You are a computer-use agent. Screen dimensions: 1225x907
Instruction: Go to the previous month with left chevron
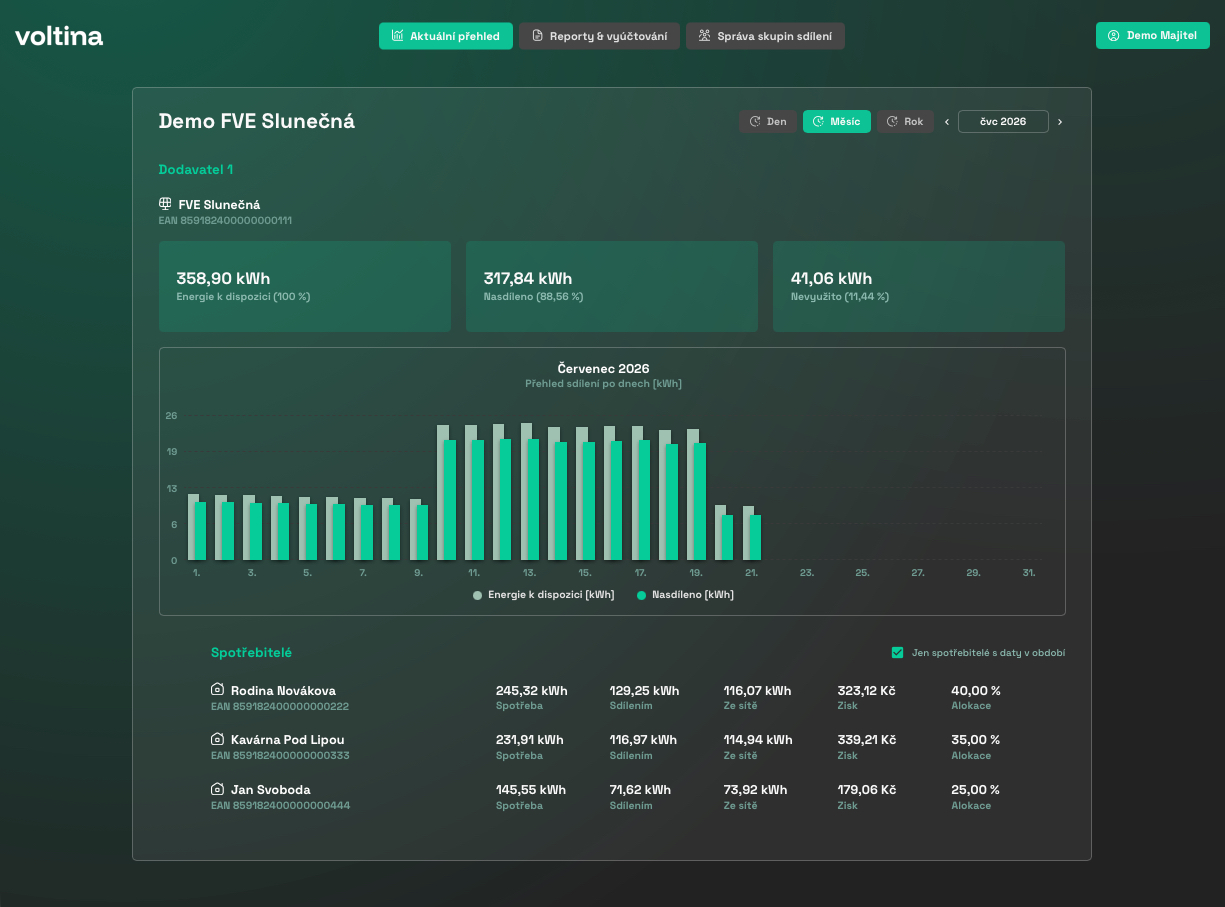[947, 122]
